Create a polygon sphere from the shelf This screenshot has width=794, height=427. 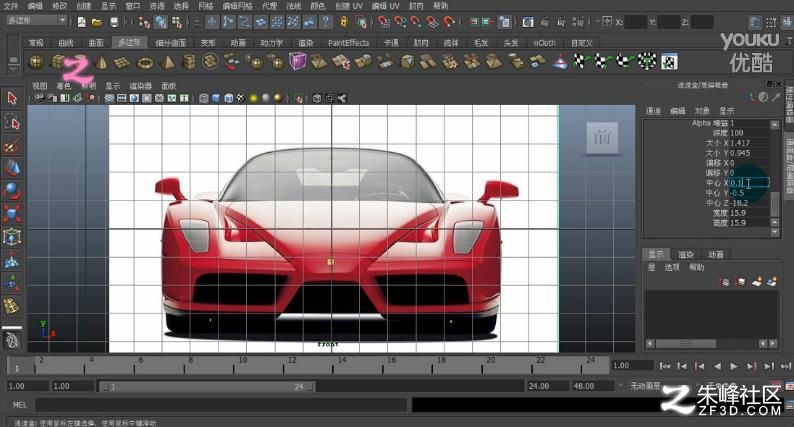coord(36,62)
